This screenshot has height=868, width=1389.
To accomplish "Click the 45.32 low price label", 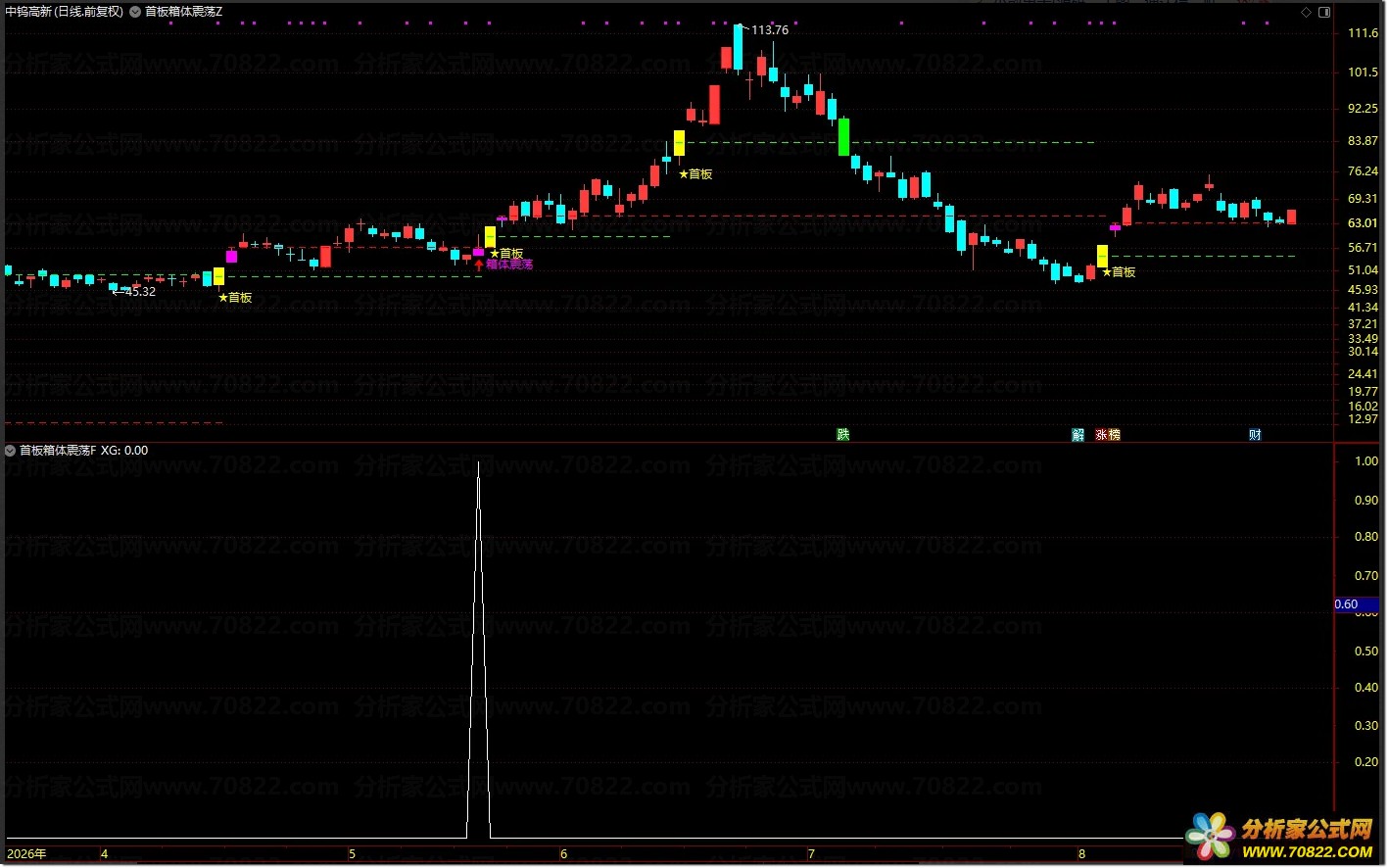I will pyautogui.click(x=140, y=292).
